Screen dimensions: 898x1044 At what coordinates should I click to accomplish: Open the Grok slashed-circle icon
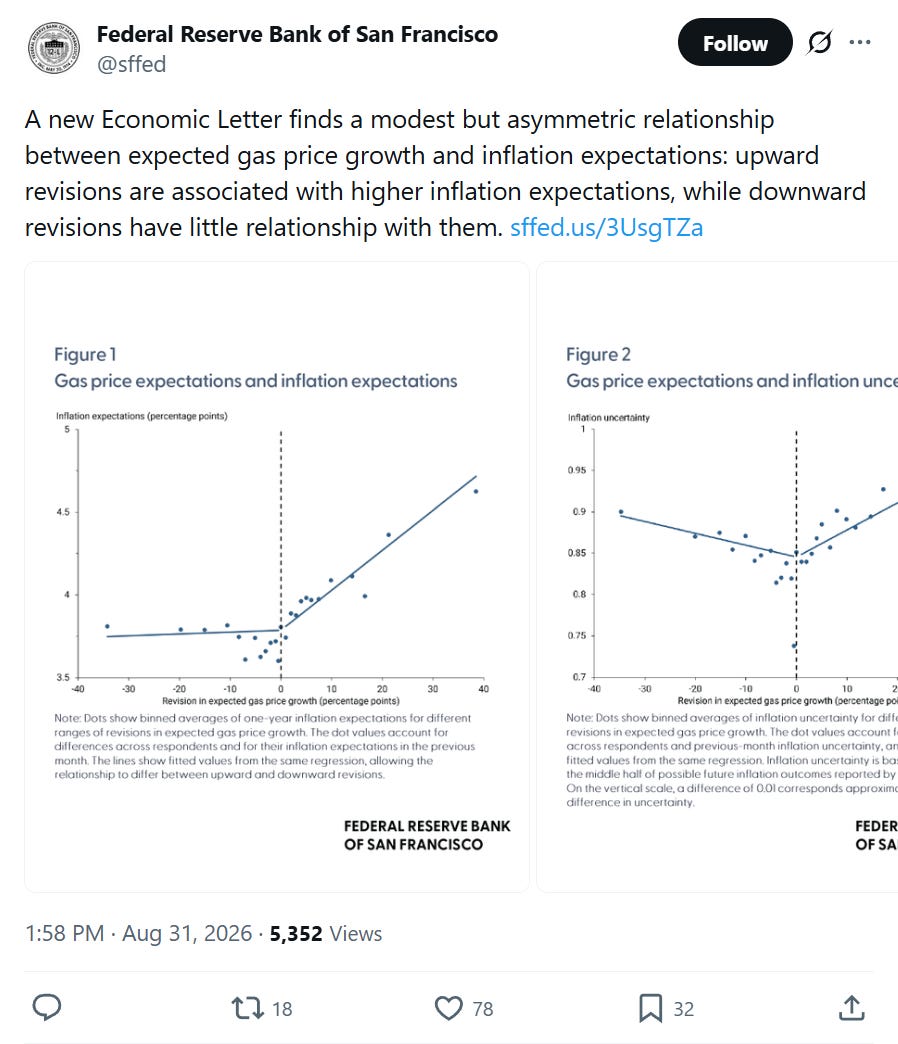click(819, 43)
